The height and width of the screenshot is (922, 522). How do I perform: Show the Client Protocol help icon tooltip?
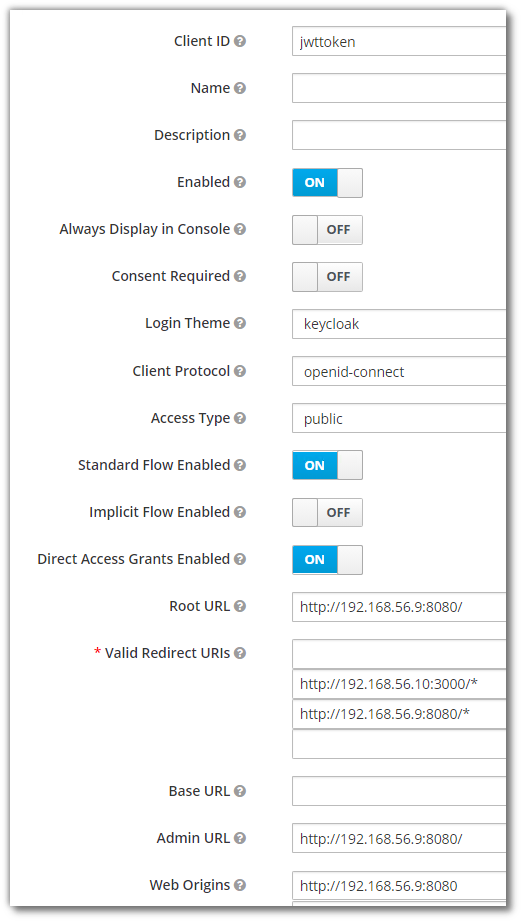240,371
